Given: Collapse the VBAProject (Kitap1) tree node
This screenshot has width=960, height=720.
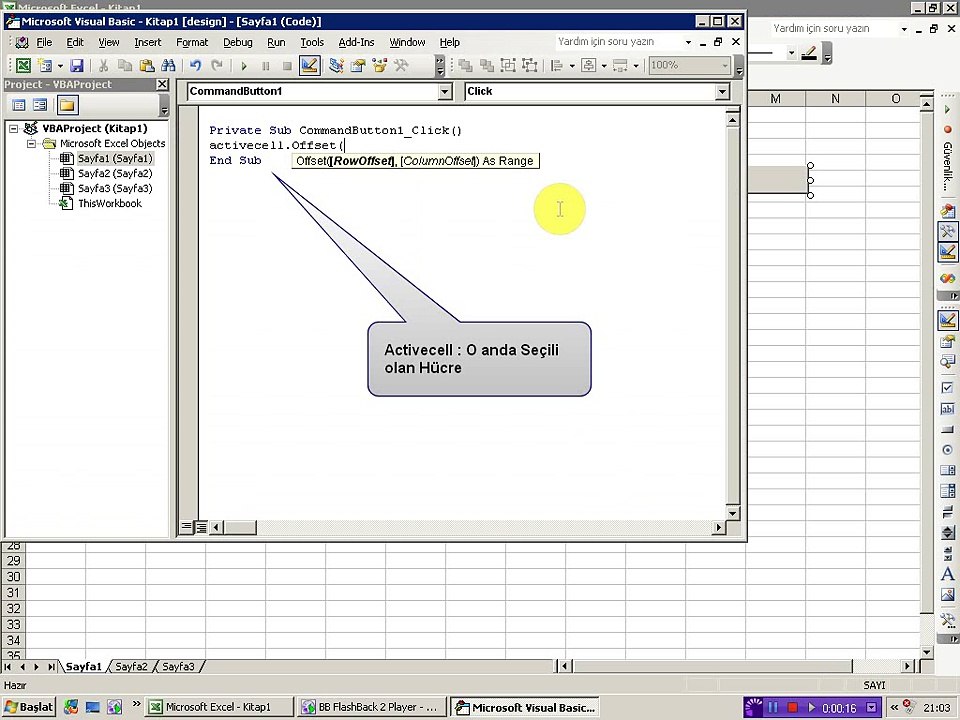Looking at the screenshot, I should (x=13, y=129).
